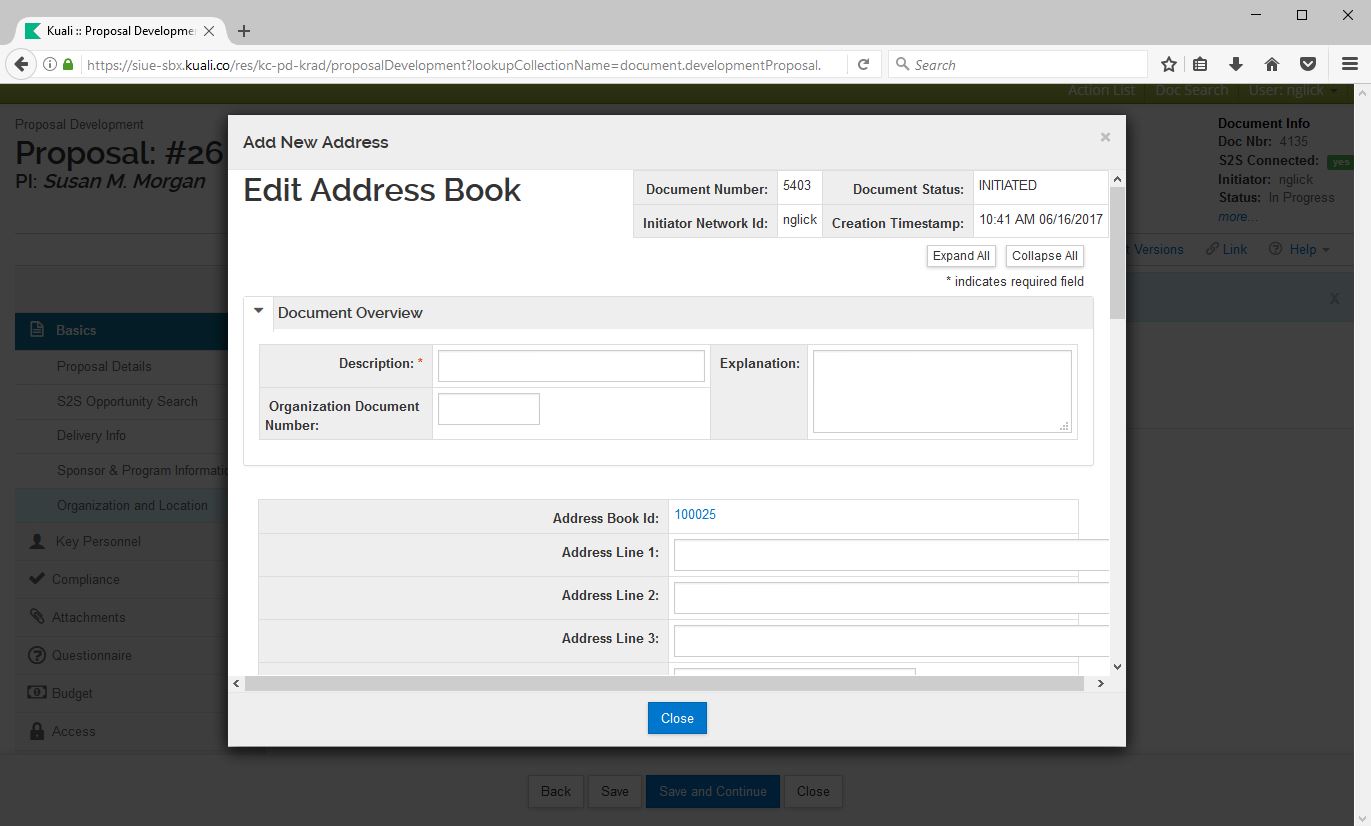Click the Address Line 1 field
The height and width of the screenshot is (826, 1371).
890,555
